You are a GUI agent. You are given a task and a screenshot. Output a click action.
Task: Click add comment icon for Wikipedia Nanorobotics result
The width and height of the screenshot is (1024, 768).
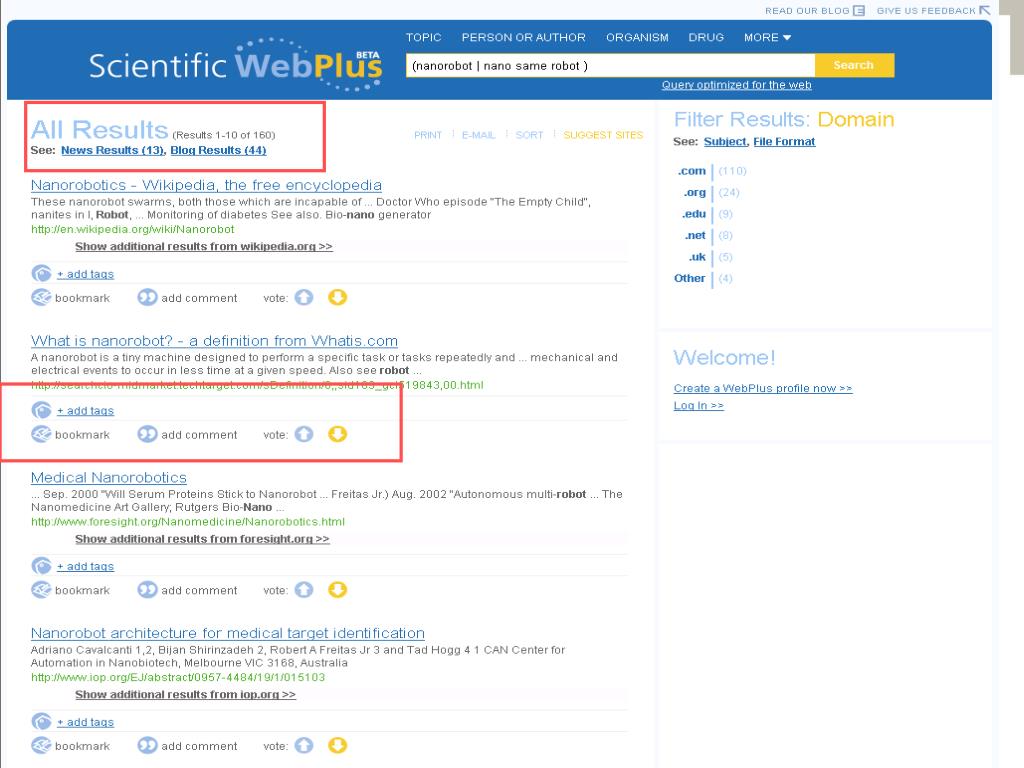tap(148, 298)
